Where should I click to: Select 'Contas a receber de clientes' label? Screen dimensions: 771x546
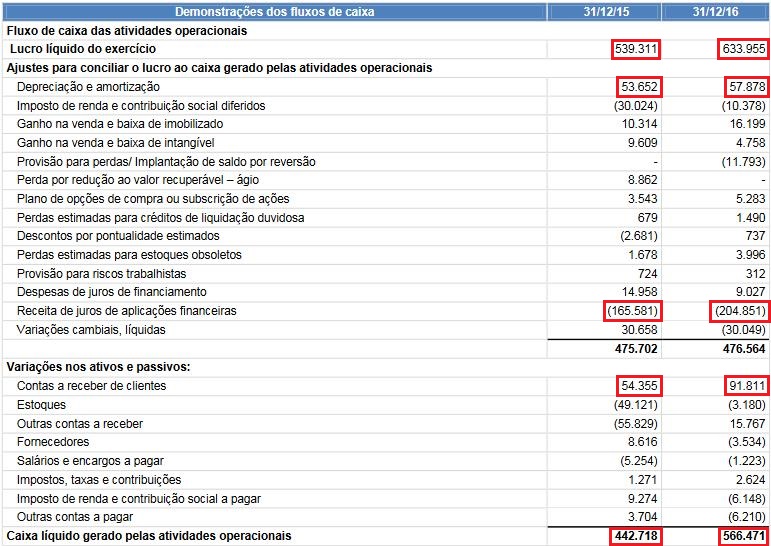point(91,386)
